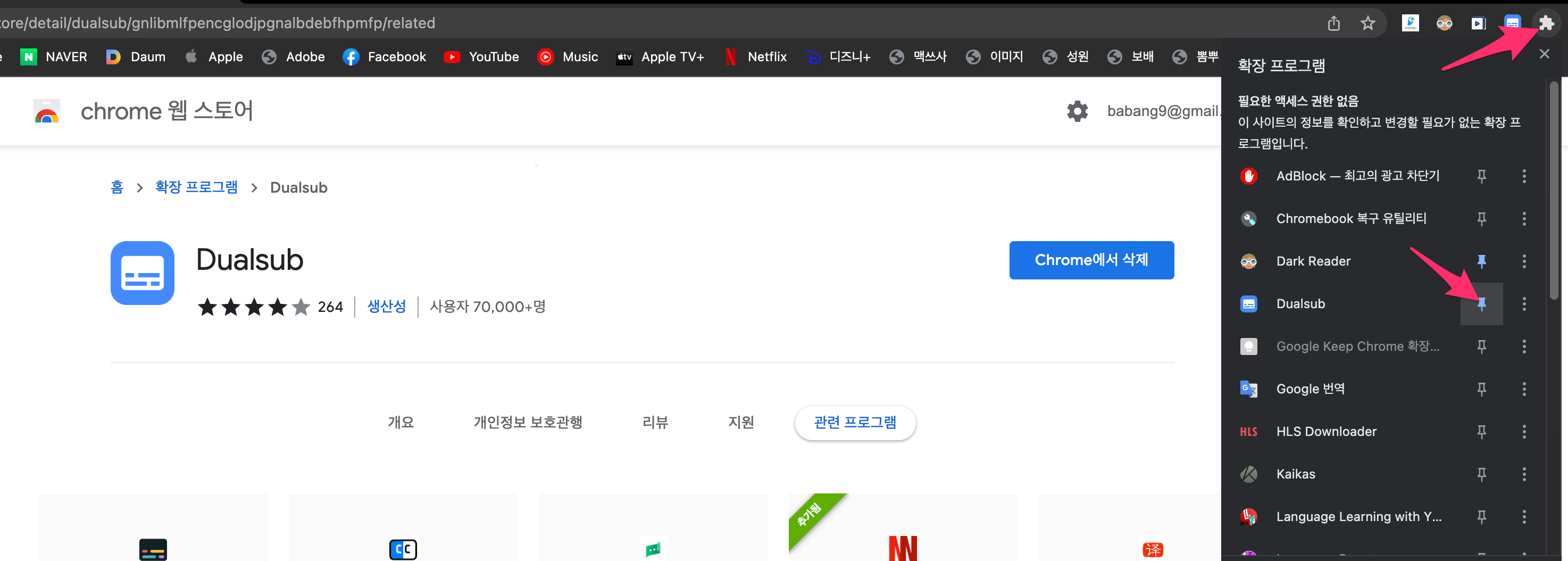Open the Extensions puzzle icon in the toolbar
Image resolution: width=1568 pixels, height=561 pixels.
[x=1546, y=23]
